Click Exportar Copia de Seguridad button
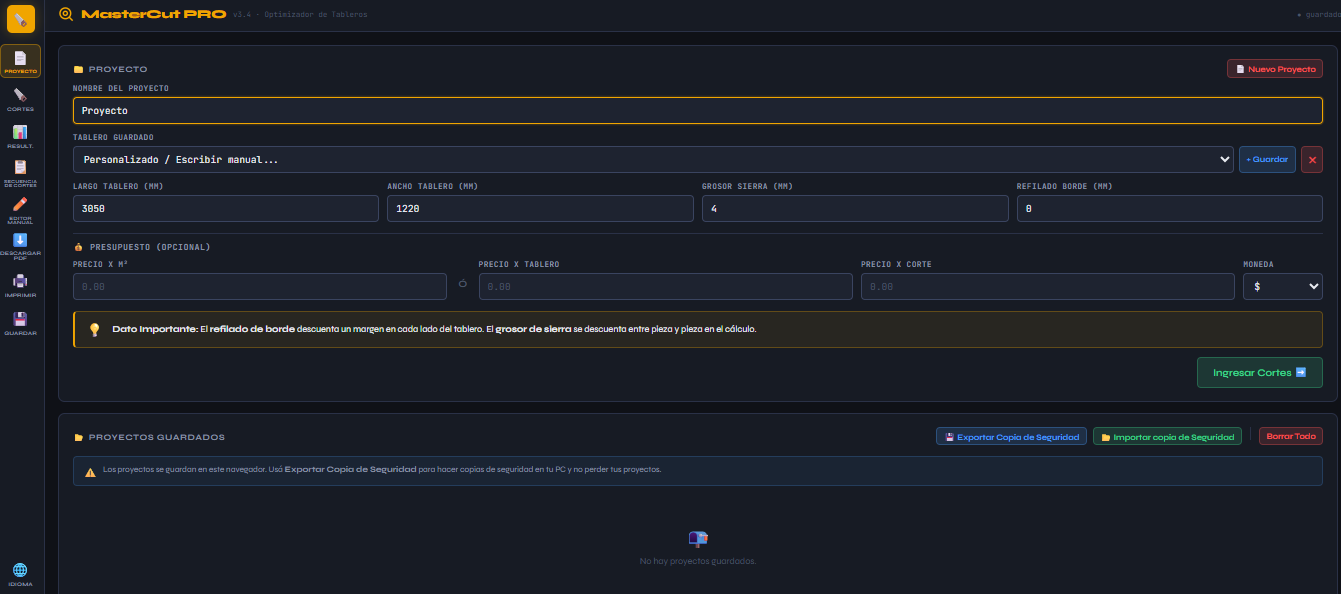Viewport: 1341px width, 594px height. point(1011,437)
